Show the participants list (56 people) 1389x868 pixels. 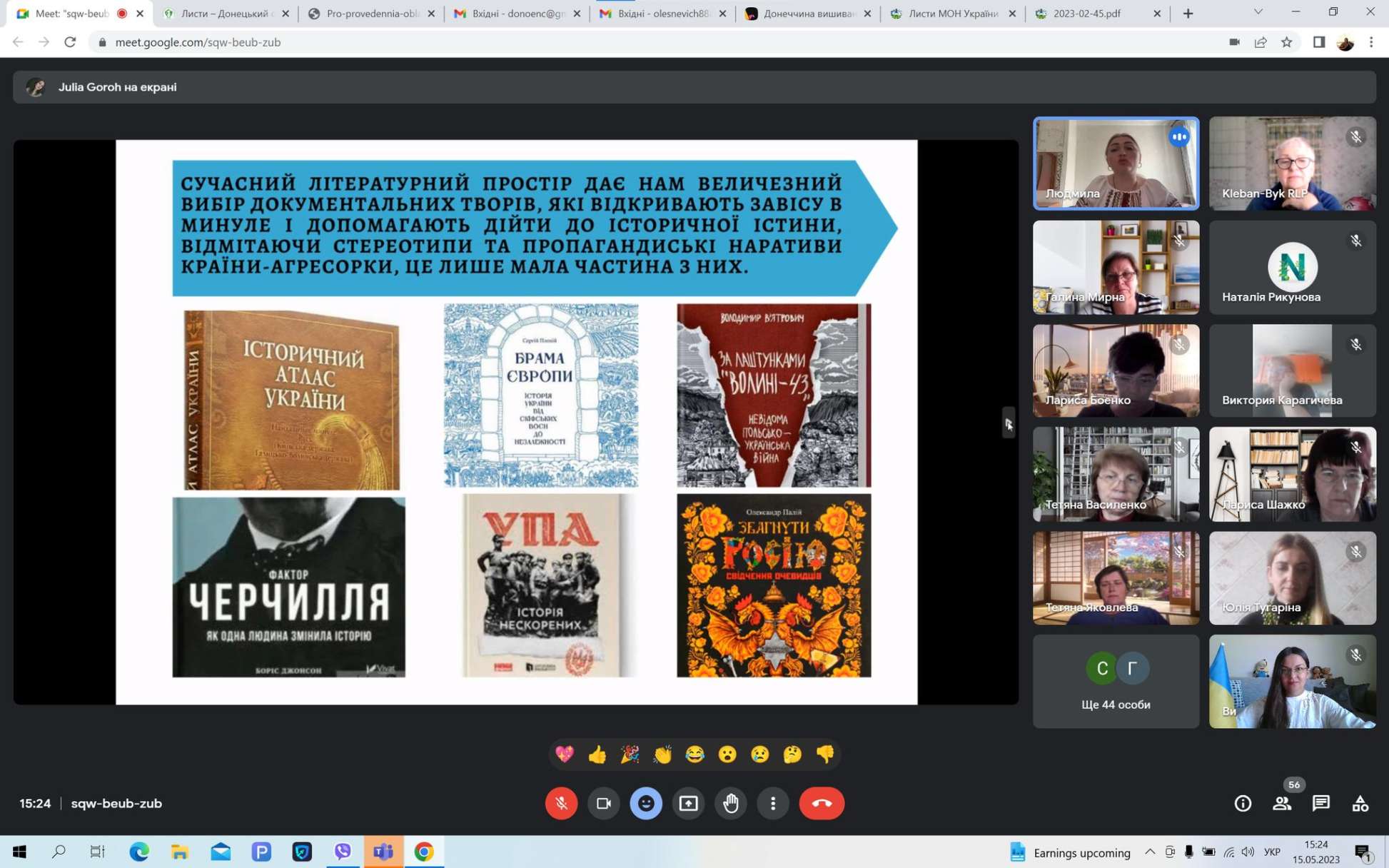point(1282,803)
